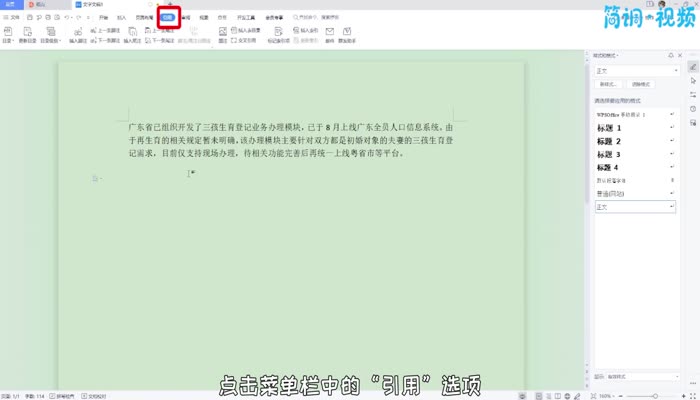Image resolution: width=700 pixels, height=400 pixels.
Task: Toggle 拼写检查 spell check in status bar
Action: point(53,395)
